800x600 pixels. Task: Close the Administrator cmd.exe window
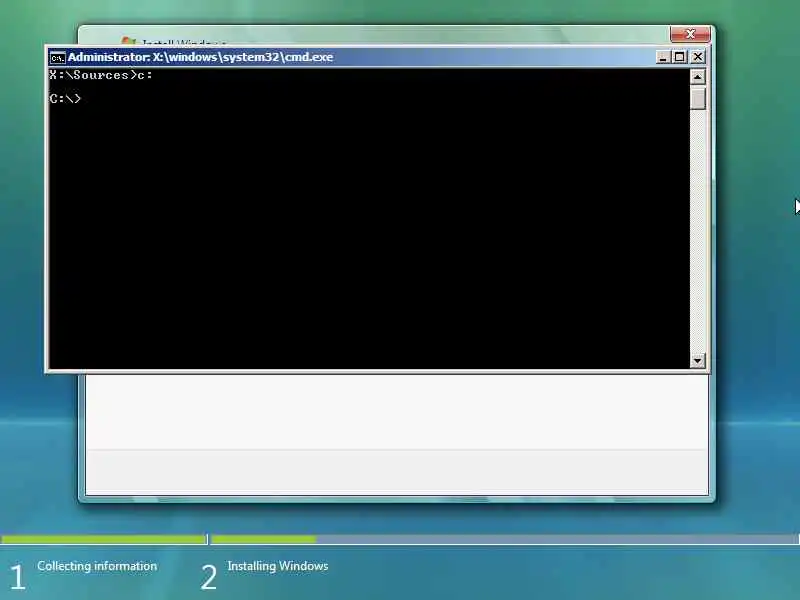click(x=697, y=57)
